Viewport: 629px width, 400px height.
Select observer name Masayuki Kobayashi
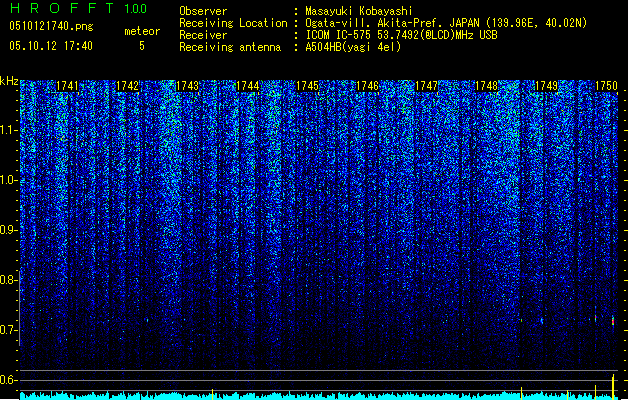[359, 11]
